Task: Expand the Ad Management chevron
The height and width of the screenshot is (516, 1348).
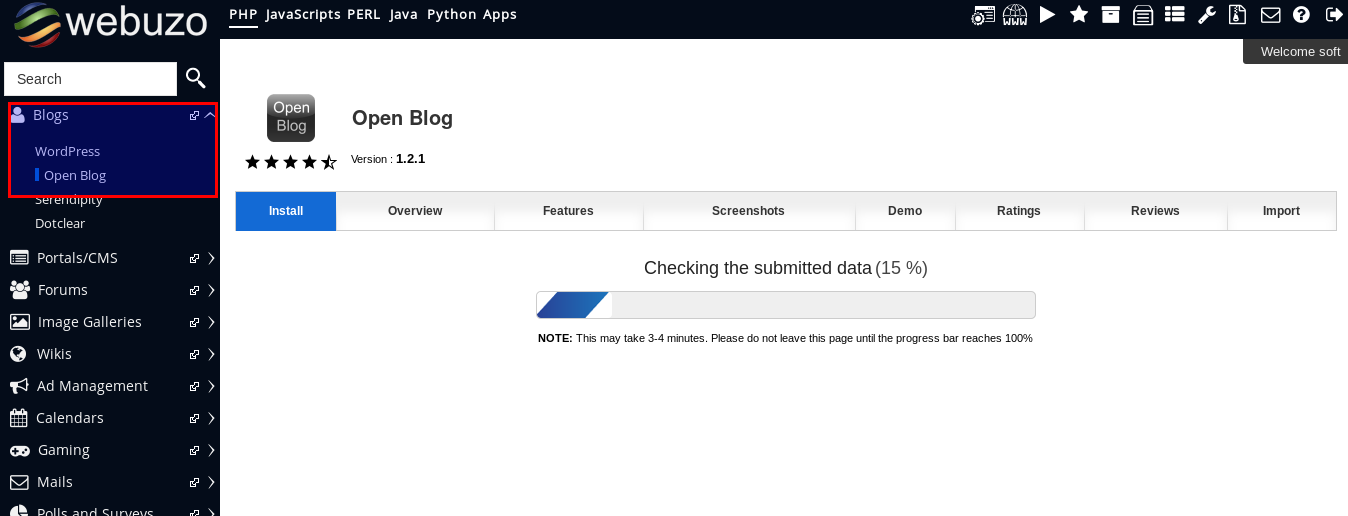Action: click(x=211, y=386)
